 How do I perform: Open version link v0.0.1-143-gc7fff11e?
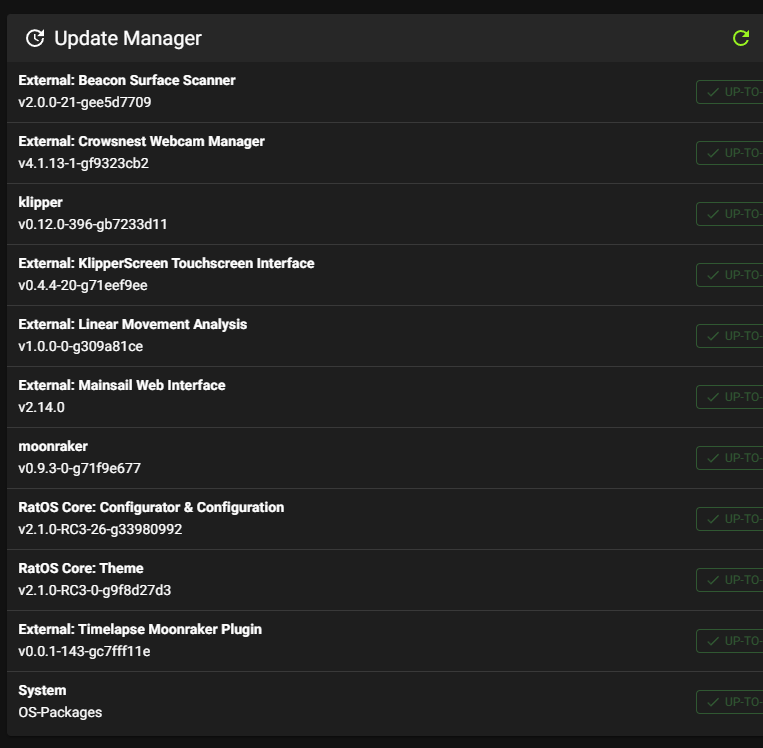tap(84, 651)
